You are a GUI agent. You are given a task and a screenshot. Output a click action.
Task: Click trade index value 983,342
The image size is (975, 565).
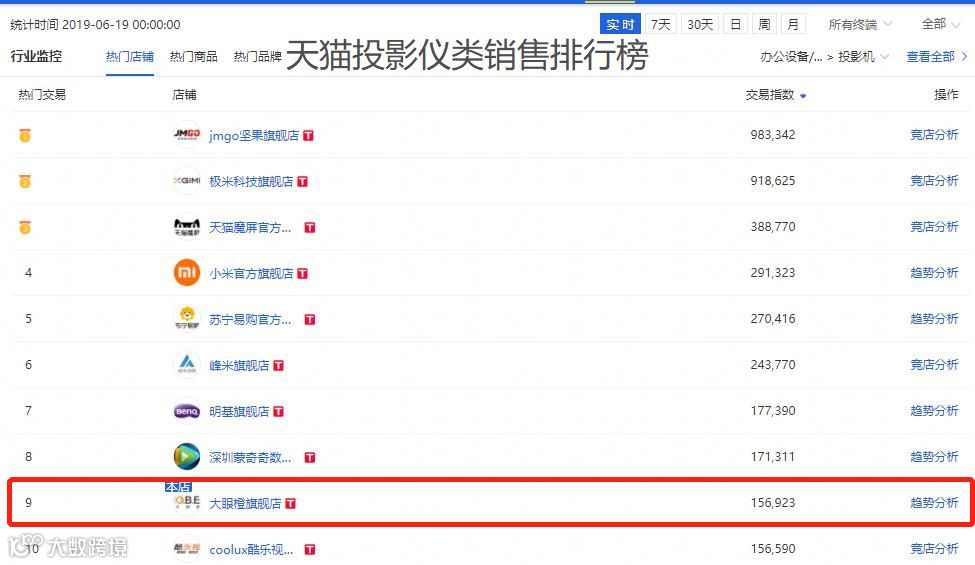pyautogui.click(x=773, y=135)
